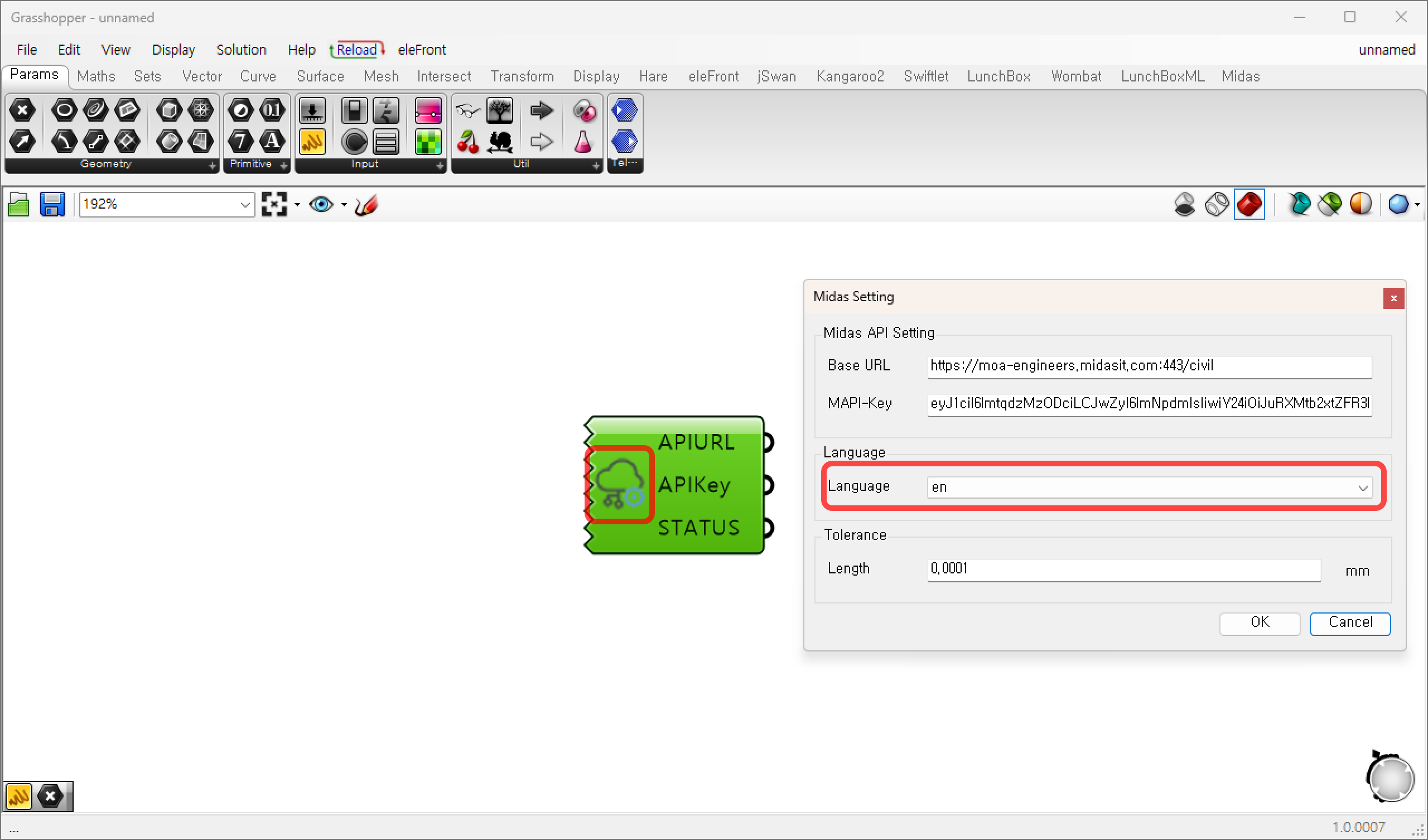Toggle the no-preview (don't draw) mode

(x=1184, y=204)
